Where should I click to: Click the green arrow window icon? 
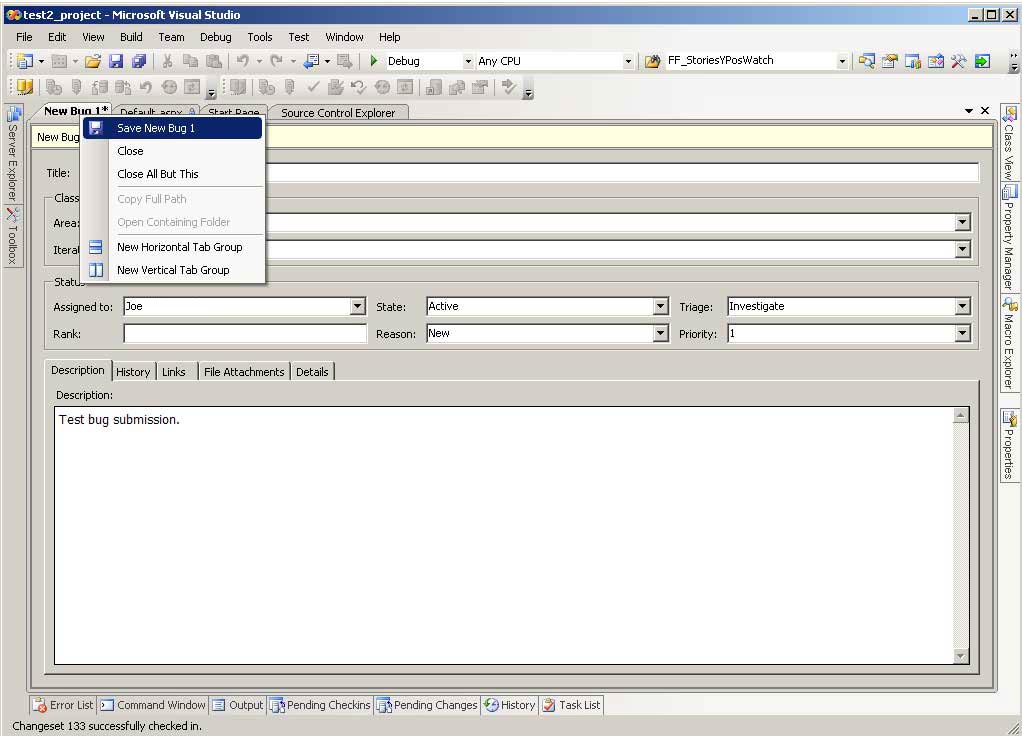(x=982, y=61)
